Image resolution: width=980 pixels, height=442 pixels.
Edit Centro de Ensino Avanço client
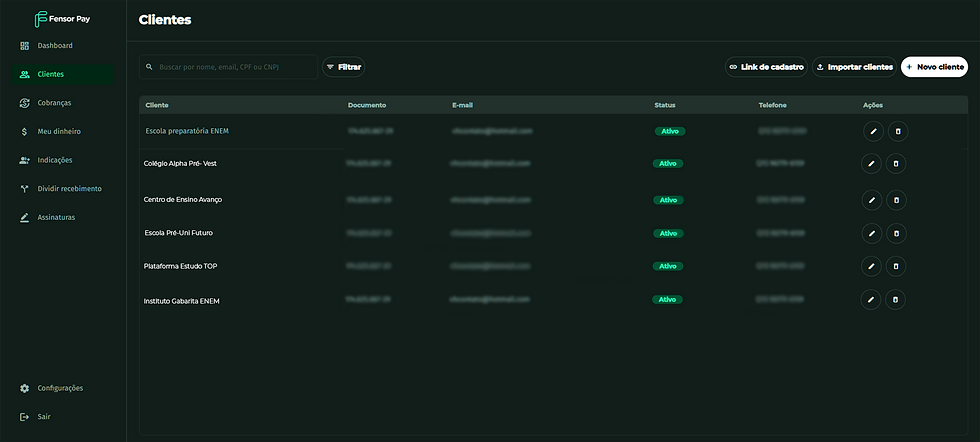(872, 200)
